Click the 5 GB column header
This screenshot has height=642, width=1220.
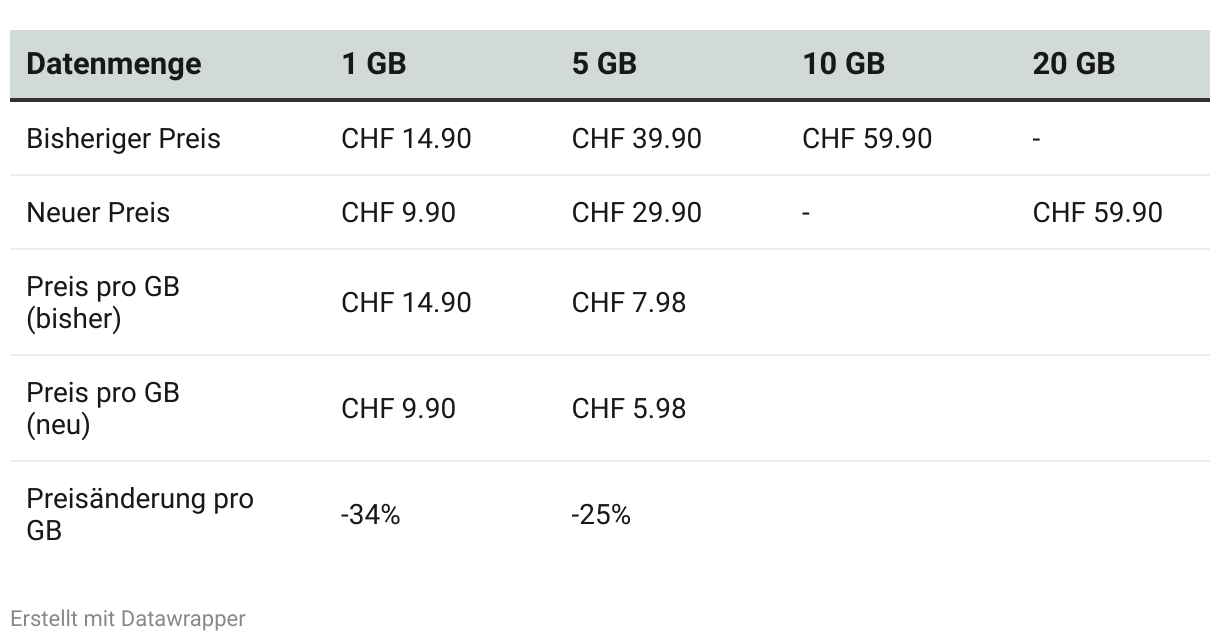pos(604,64)
